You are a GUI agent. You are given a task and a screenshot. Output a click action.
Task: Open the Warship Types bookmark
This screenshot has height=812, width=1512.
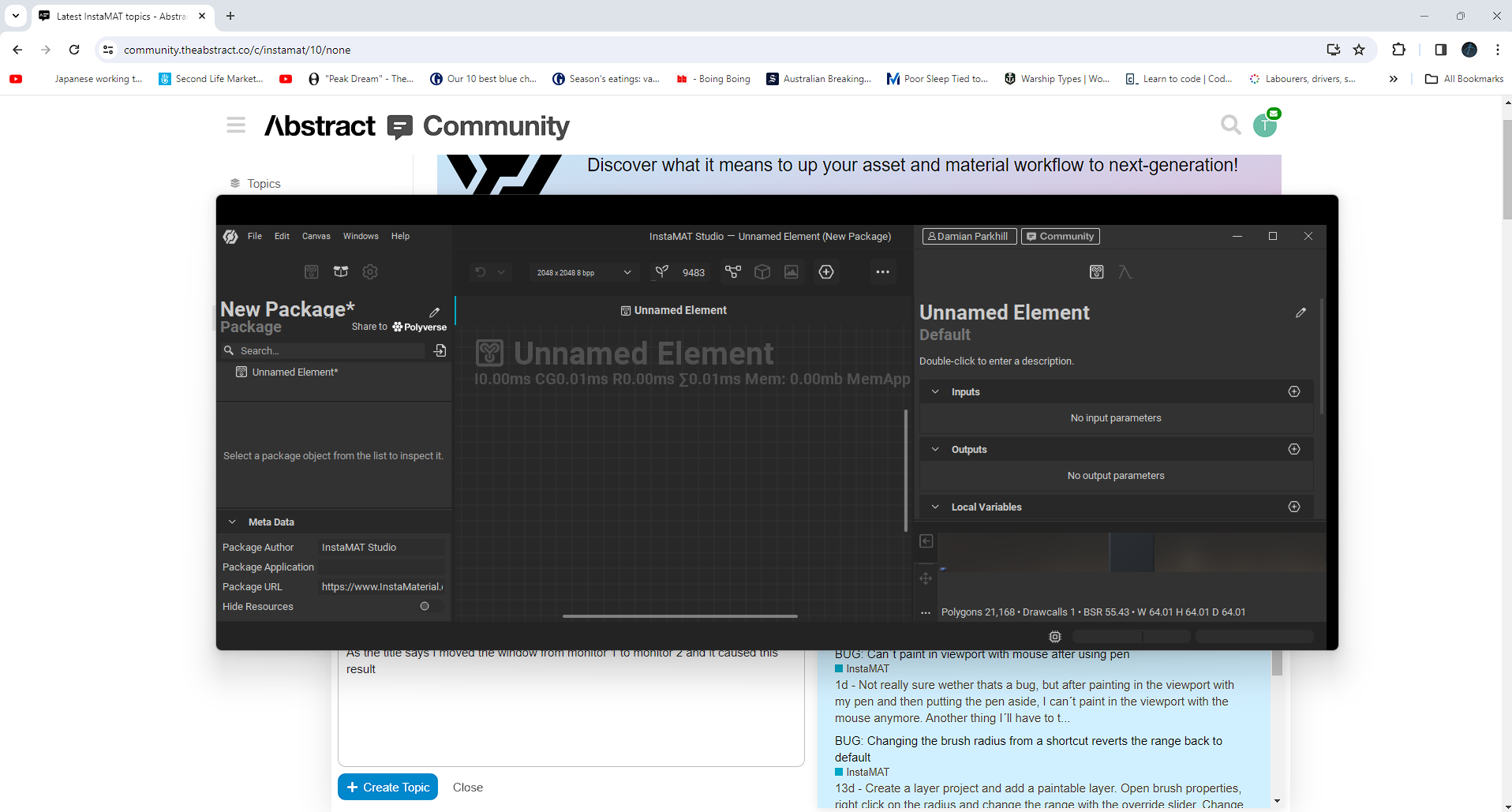[1057, 79]
